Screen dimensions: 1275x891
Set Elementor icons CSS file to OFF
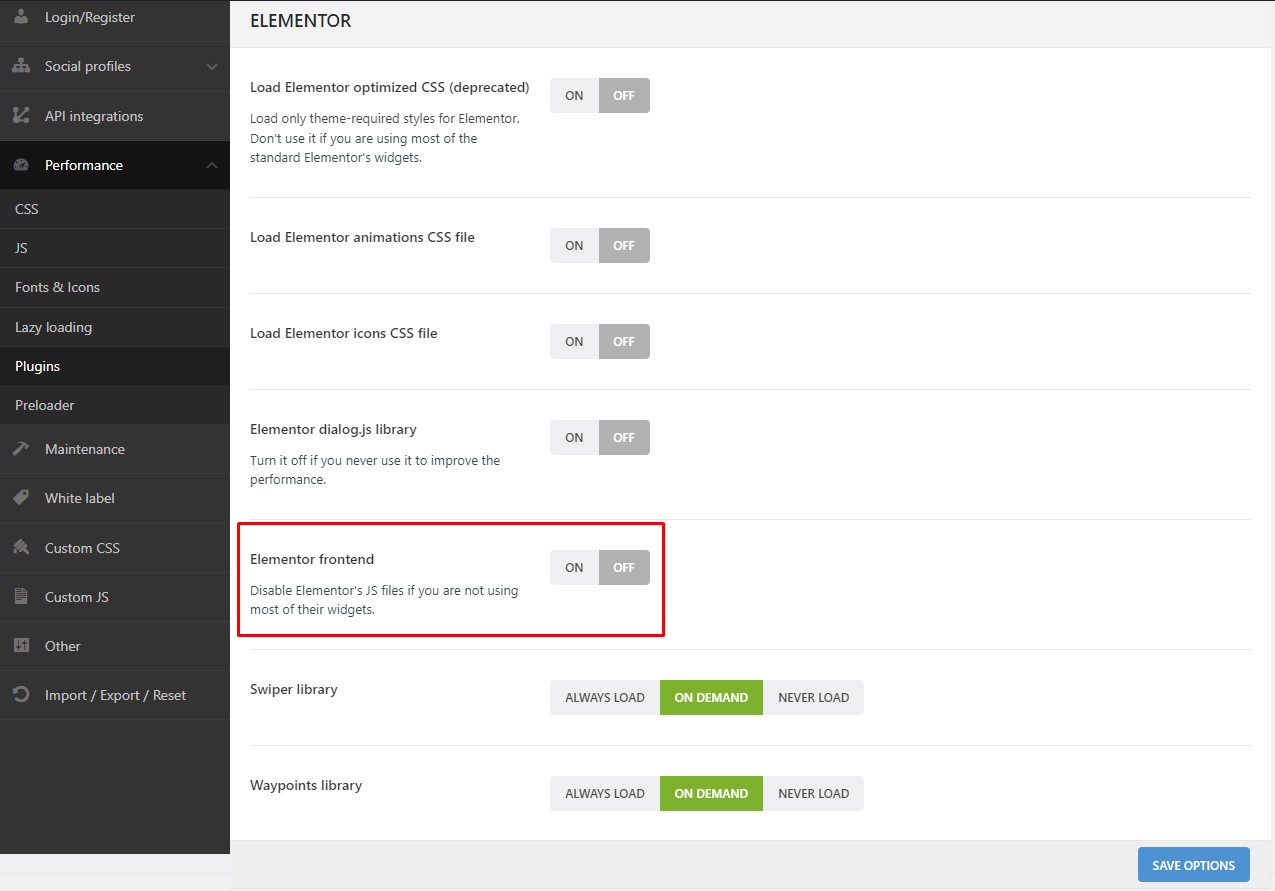tap(624, 342)
